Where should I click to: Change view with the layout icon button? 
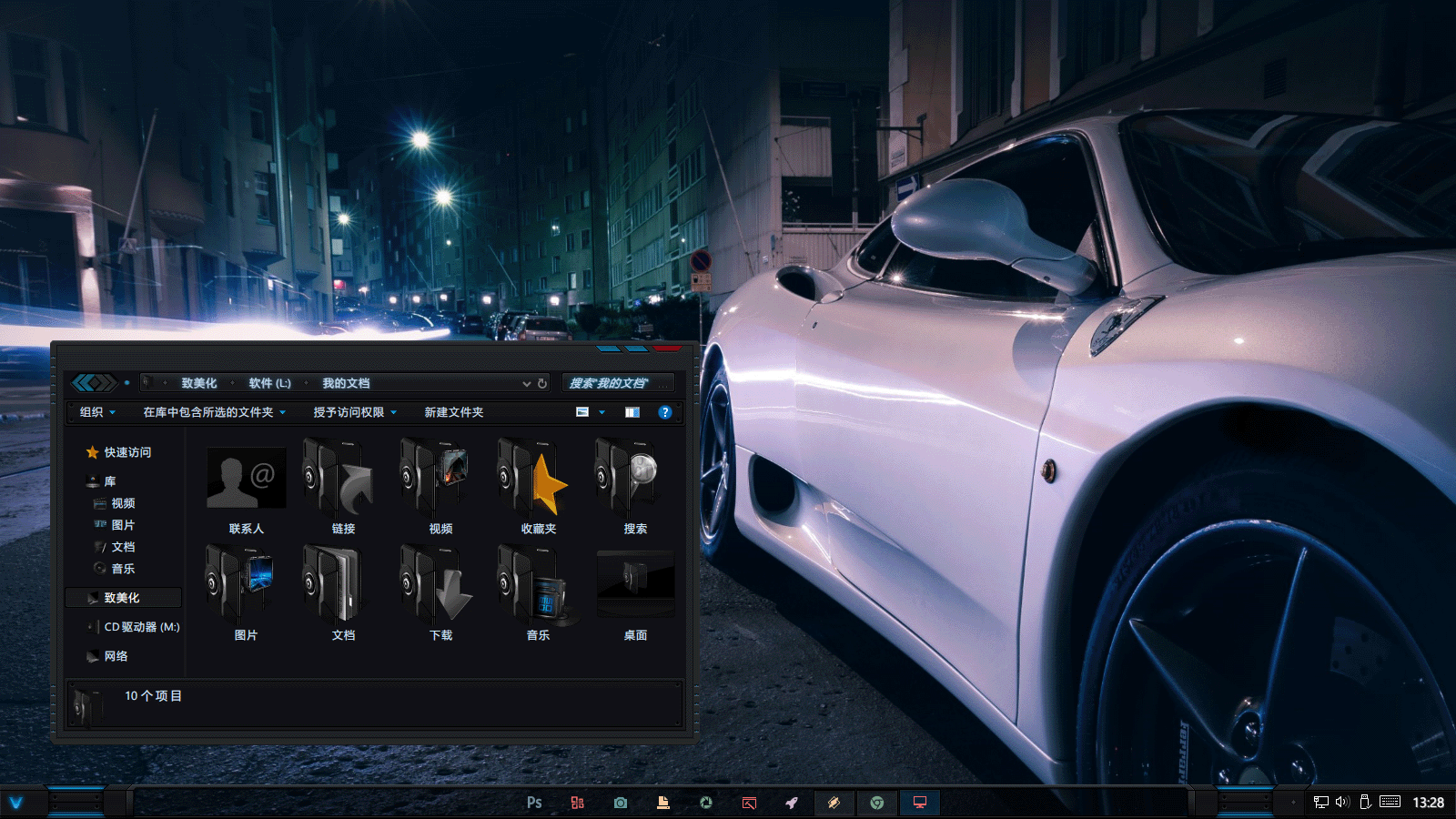[x=582, y=412]
